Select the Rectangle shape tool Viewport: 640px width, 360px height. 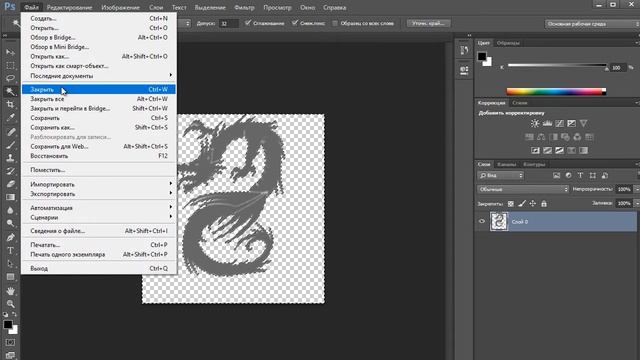pos(10,277)
